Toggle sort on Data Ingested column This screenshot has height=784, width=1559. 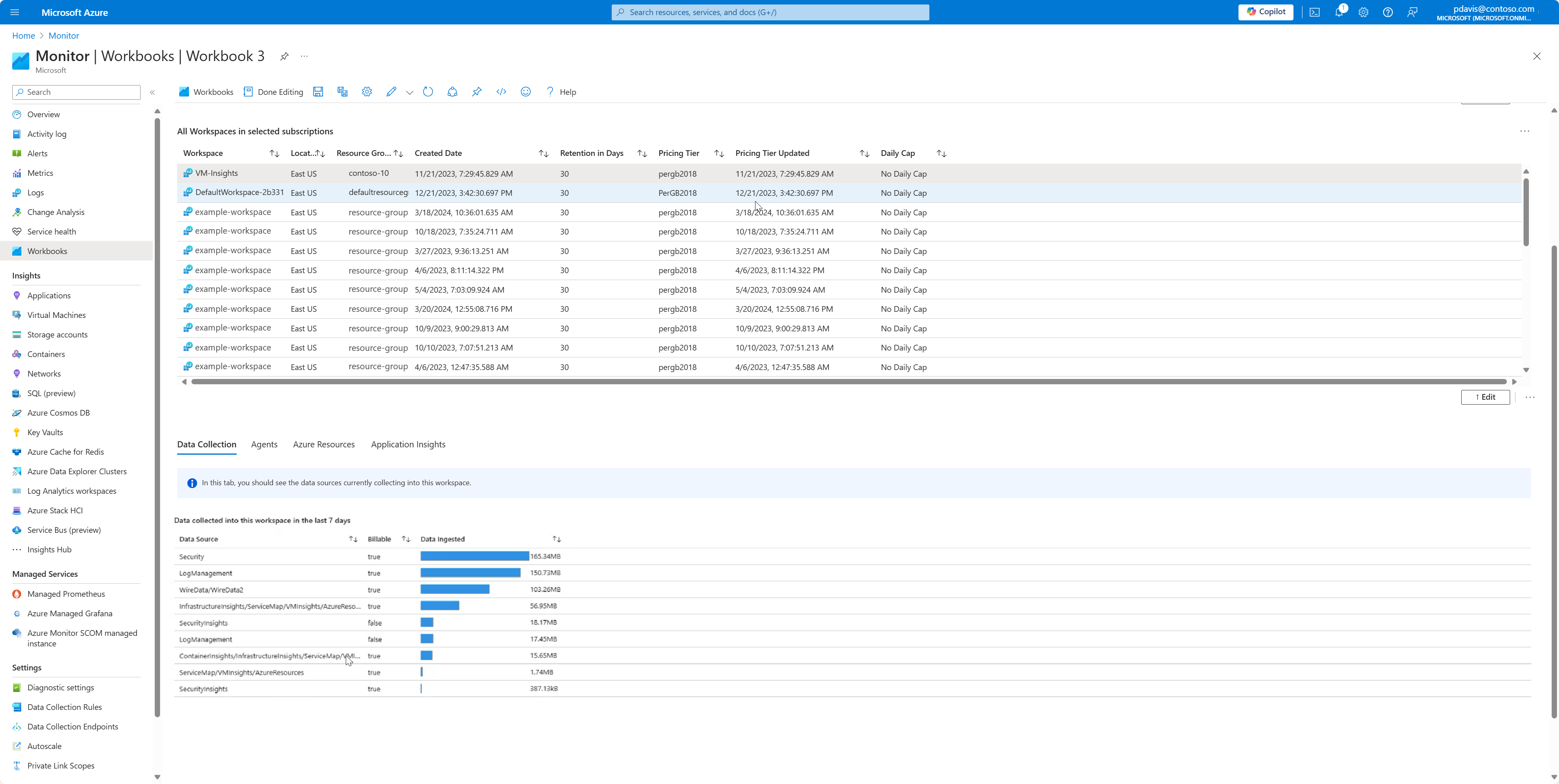[x=556, y=539]
